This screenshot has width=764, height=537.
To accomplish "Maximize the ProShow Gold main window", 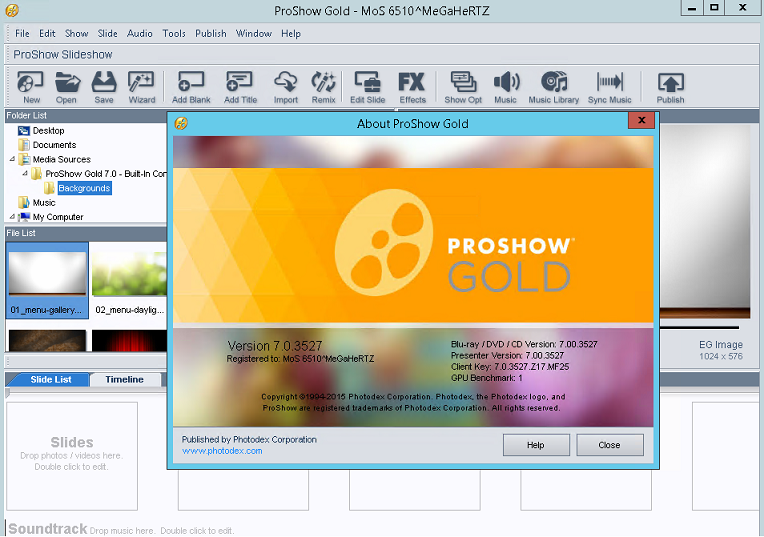I will (x=714, y=8).
